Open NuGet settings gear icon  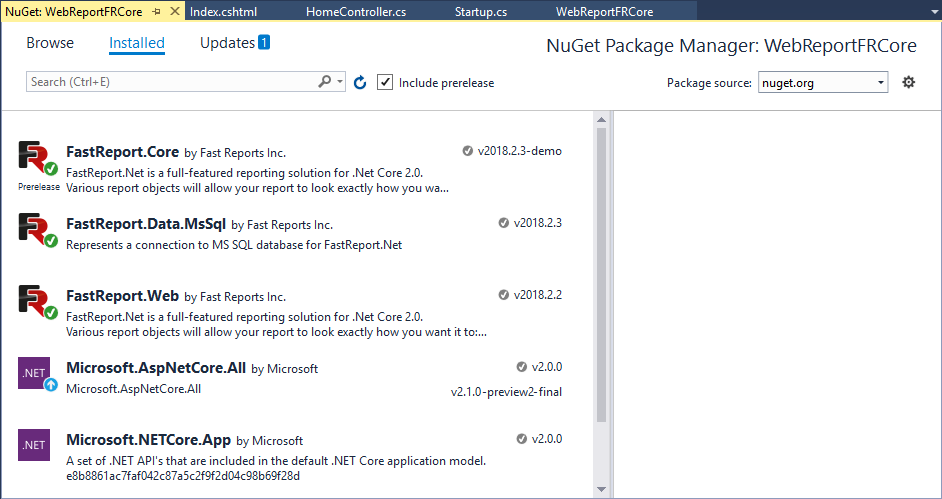pos(908,82)
